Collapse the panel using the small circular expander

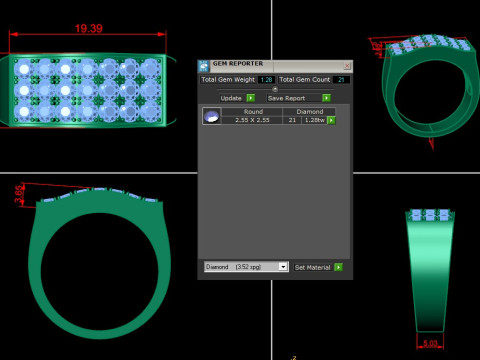pyautogui.click(x=275, y=89)
